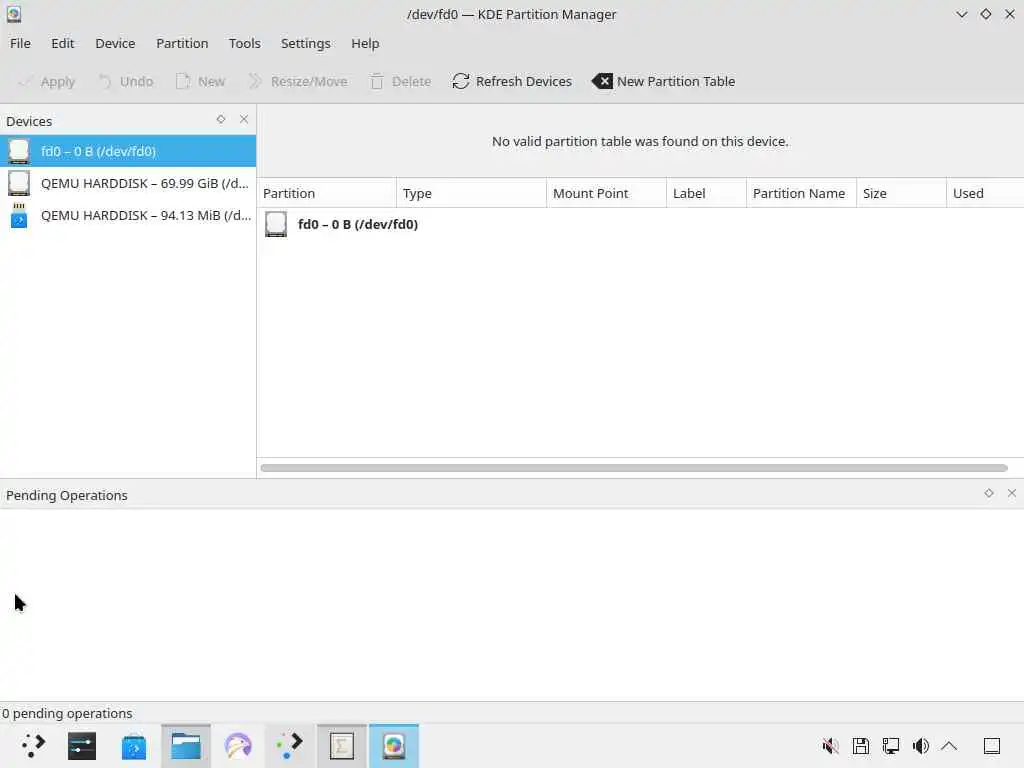Click the horizontal scrollbar of partition table
The width and height of the screenshot is (1024, 768).
(x=633, y=468)
